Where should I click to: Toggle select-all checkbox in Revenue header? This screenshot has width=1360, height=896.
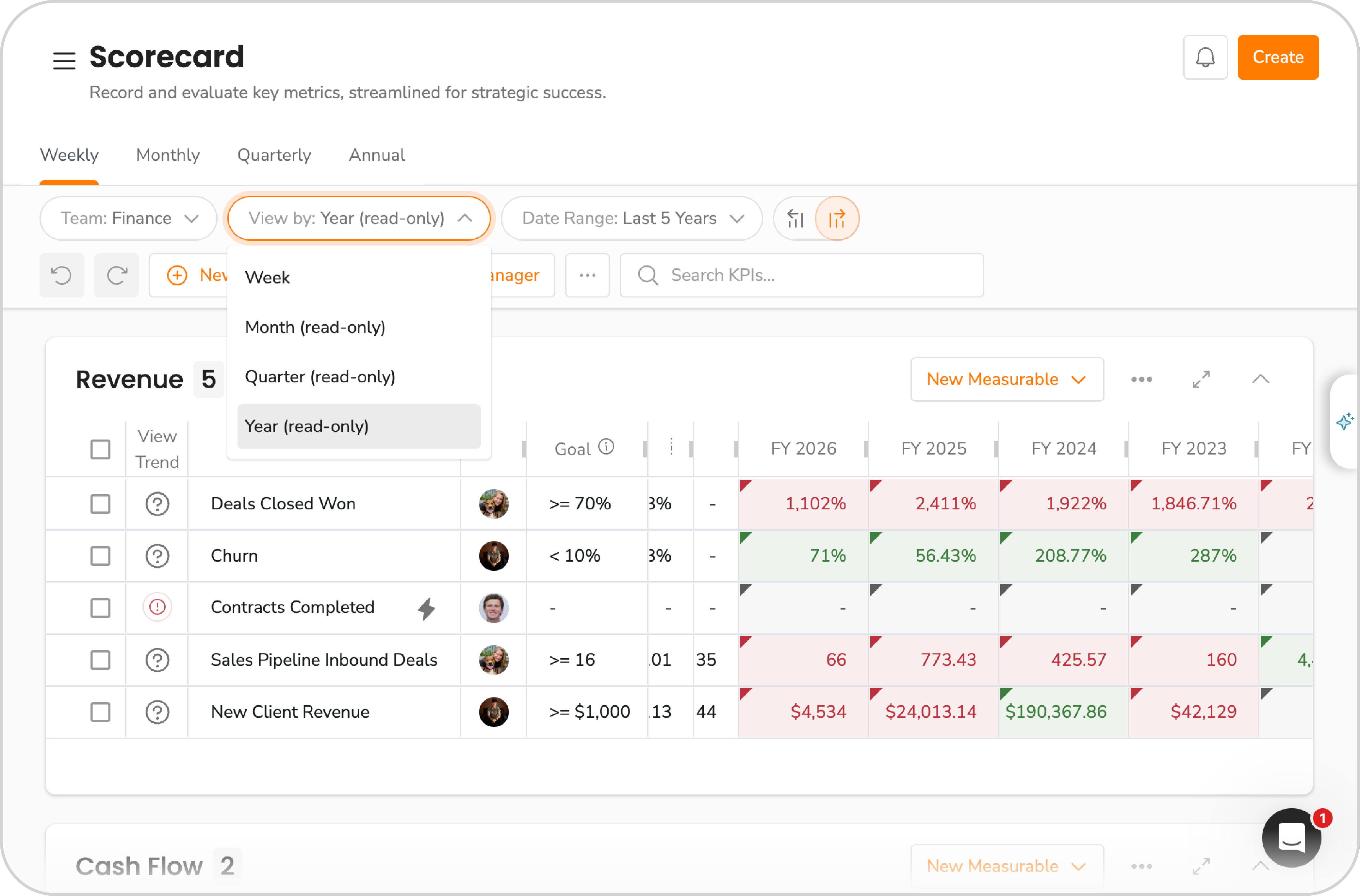coord(100,449)
